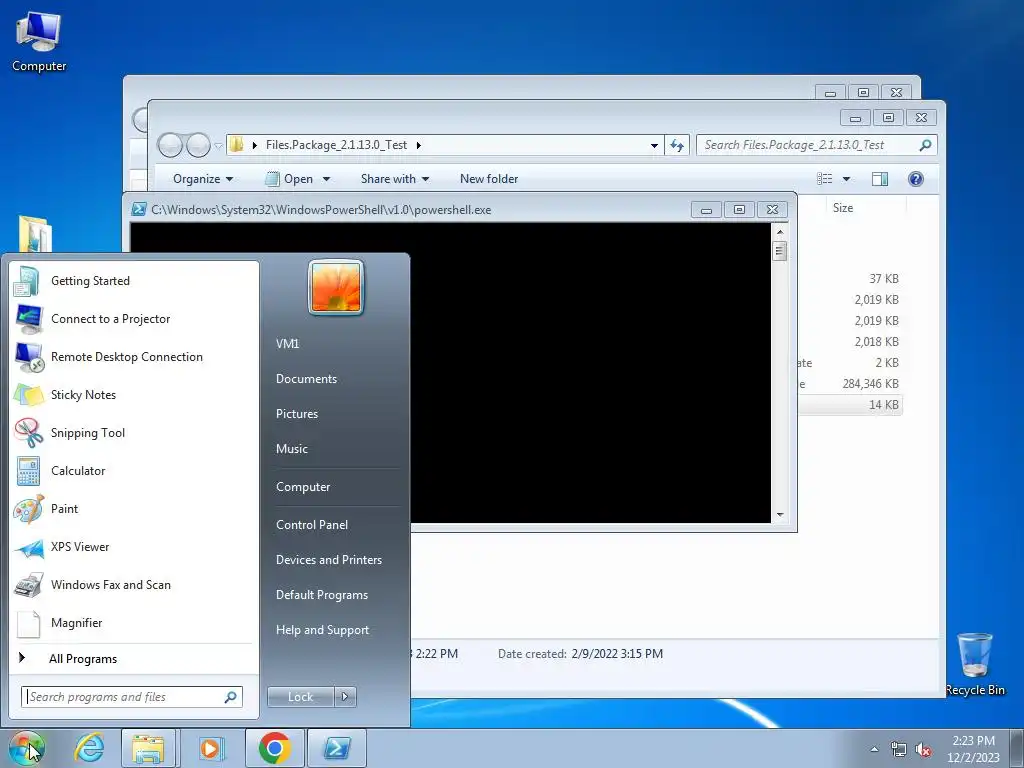Open Remote Desktop Connection

[134, 357]
